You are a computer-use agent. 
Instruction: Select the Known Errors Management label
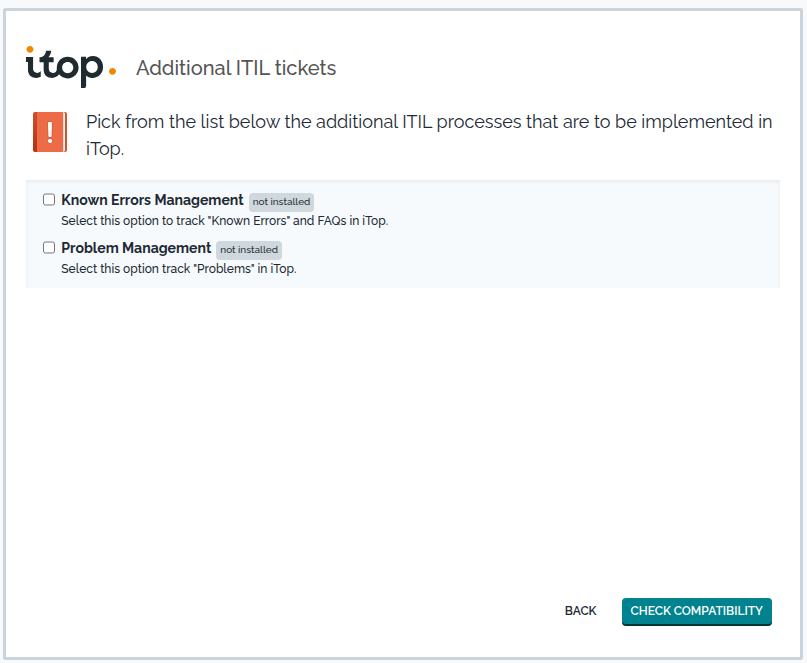152,200
